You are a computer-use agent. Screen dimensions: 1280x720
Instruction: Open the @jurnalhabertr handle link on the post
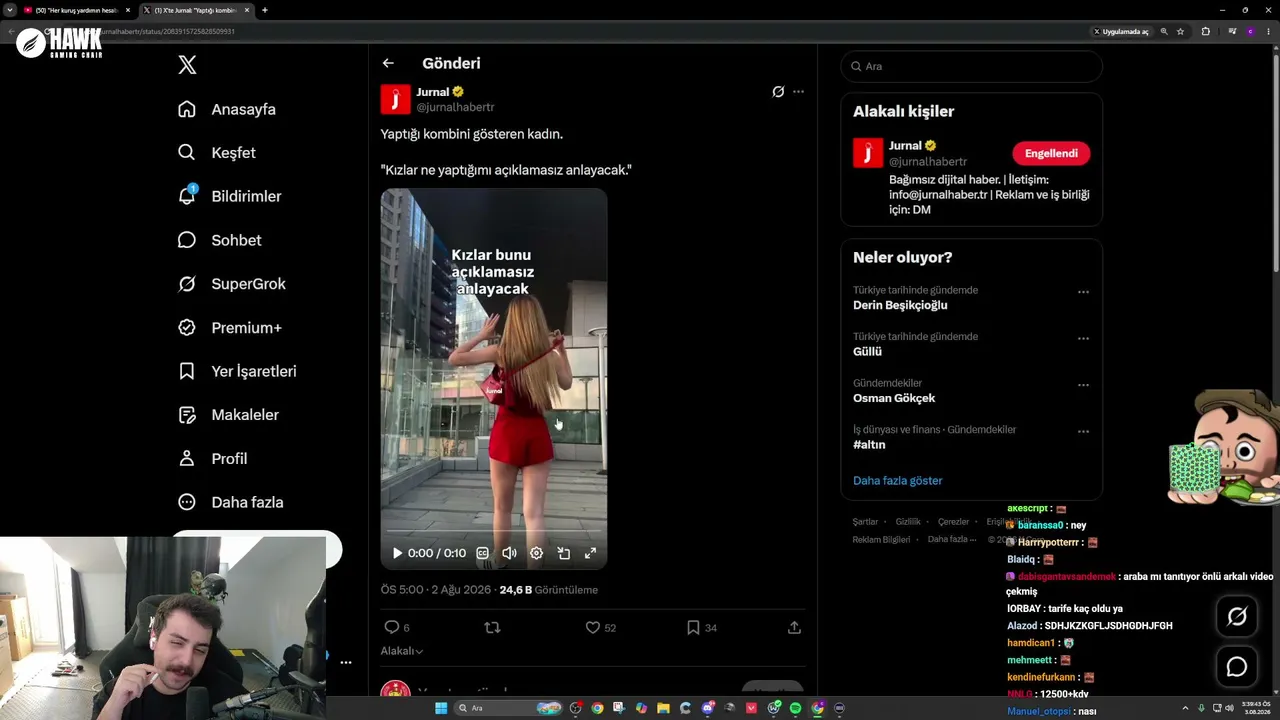pos(455,107)
